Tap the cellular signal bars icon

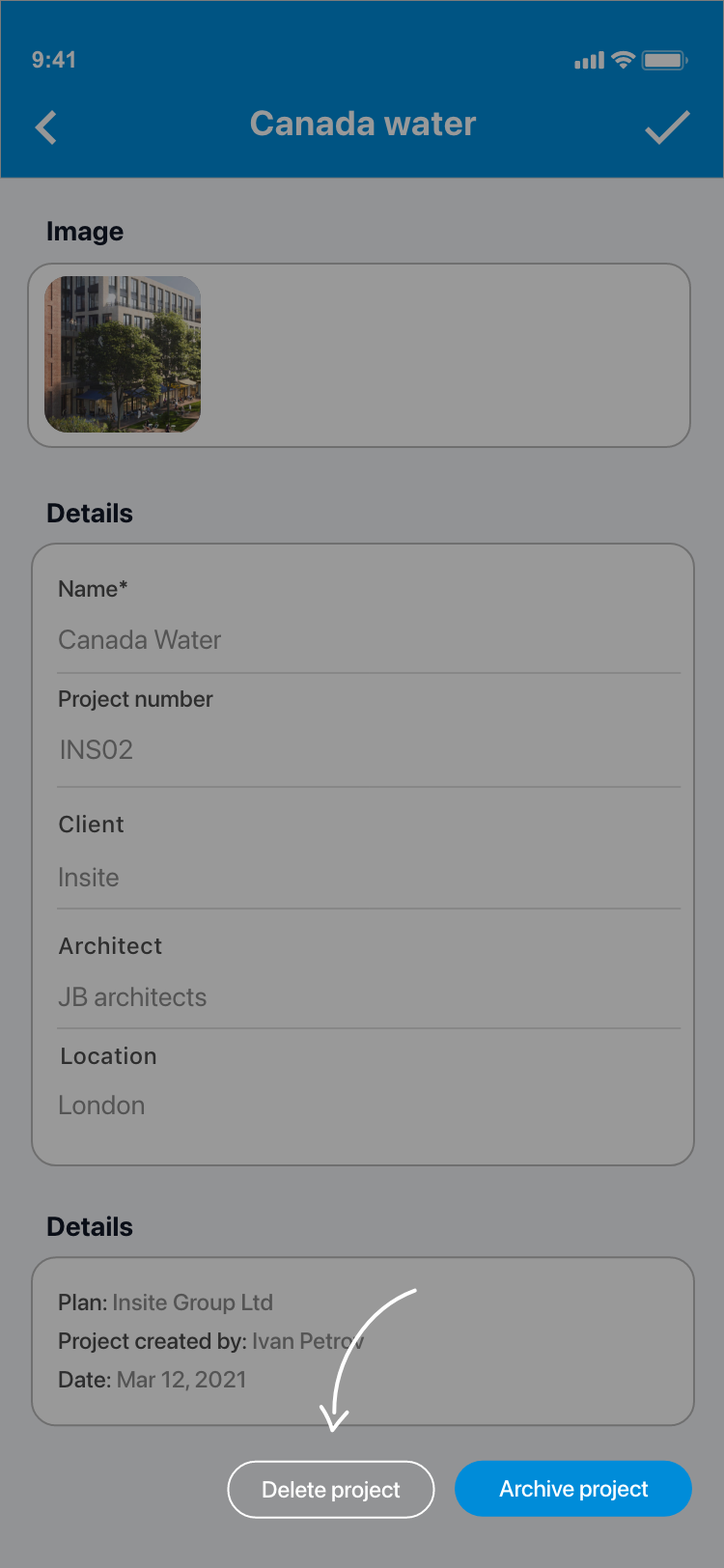click(x=589, y=61)
